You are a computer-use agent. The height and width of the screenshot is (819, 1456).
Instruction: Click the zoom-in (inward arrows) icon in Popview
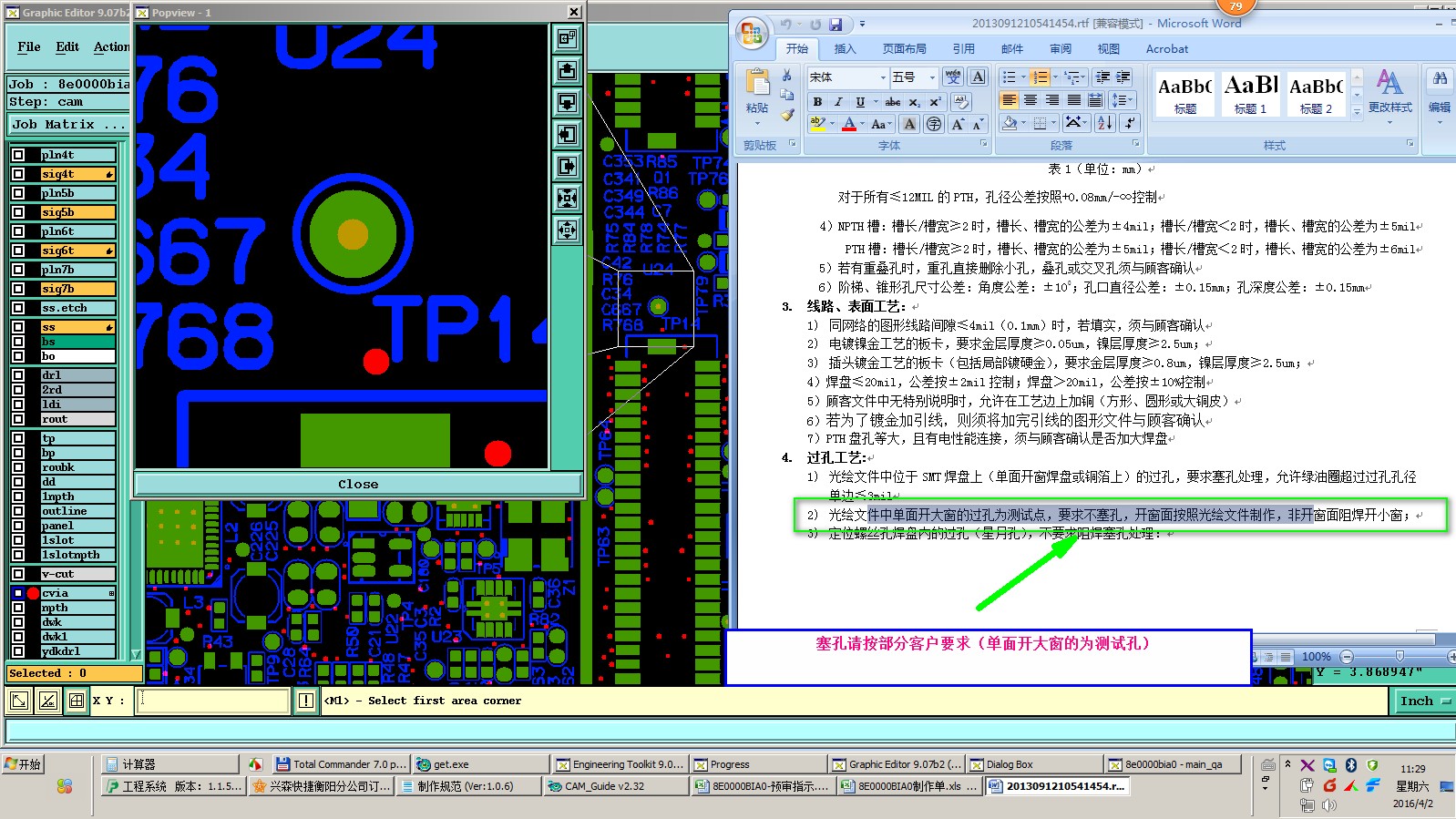[x=567, y=198]
